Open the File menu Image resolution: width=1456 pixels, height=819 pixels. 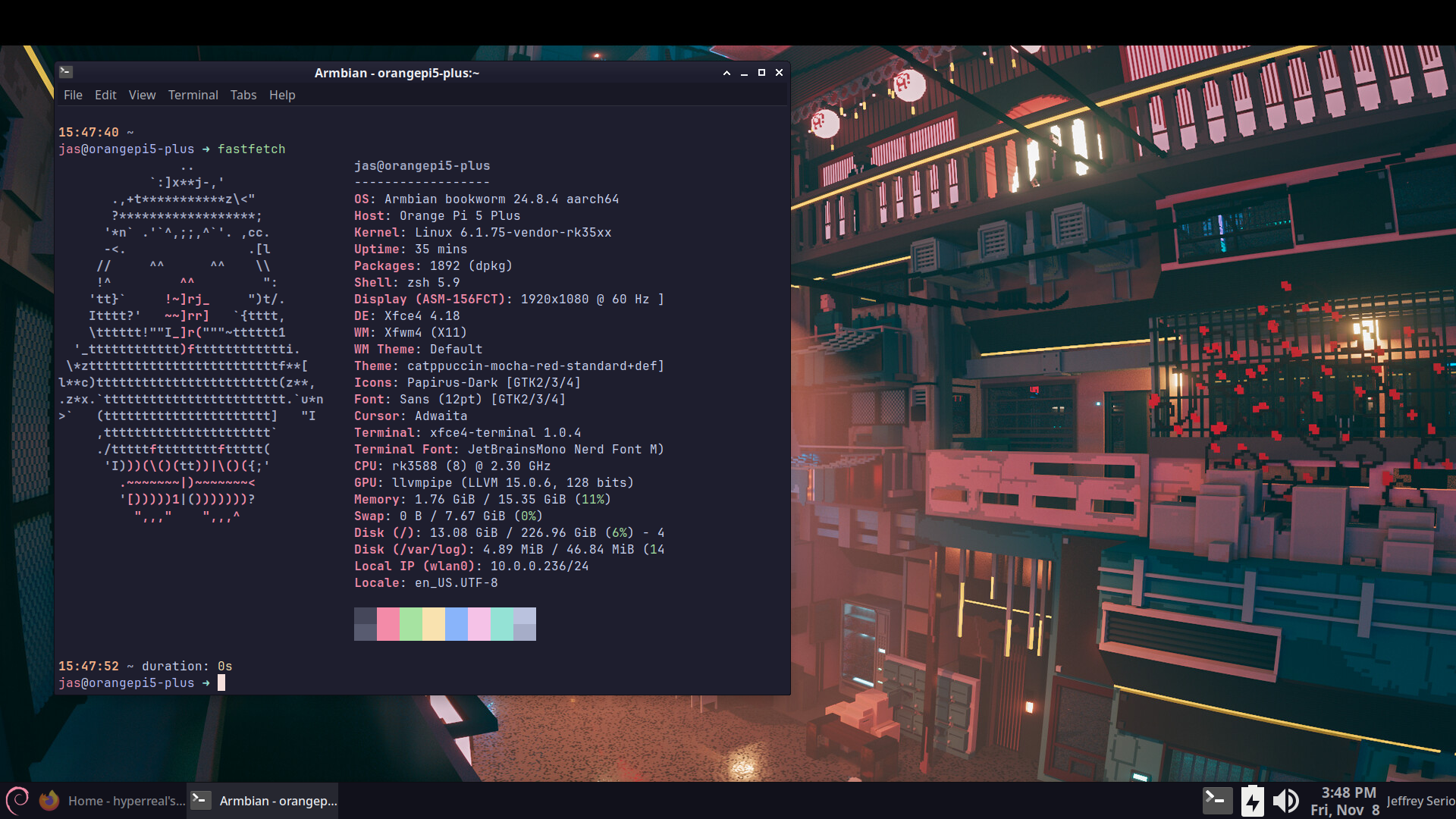pos(73,95)
